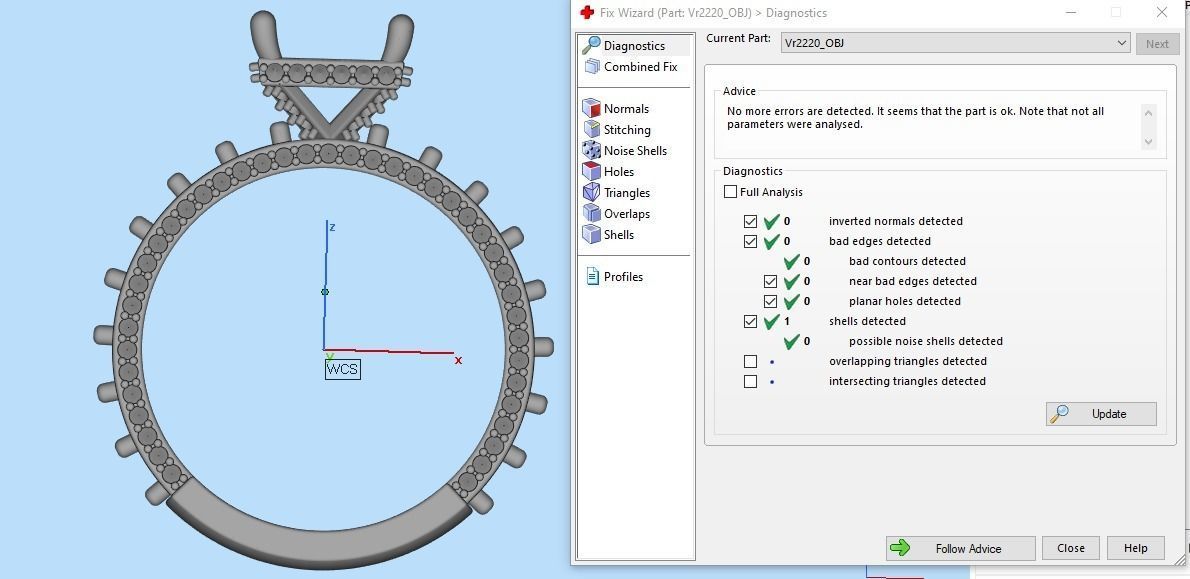The image size is (1190, 579).
Task: Open the Current Part dropdown
Action: [x=955, y=43]
